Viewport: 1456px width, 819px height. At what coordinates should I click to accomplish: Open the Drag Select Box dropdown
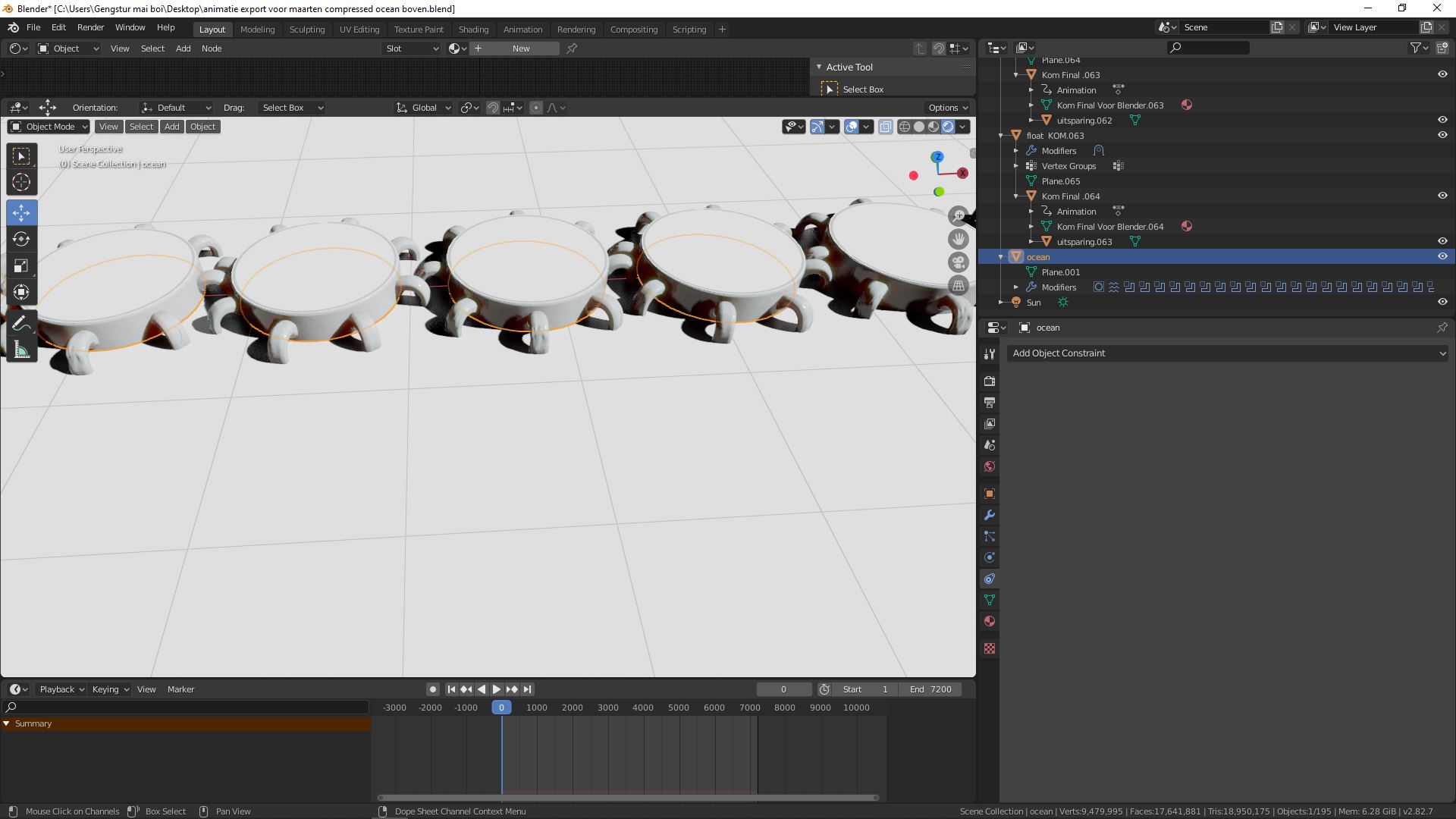[x=292, y=108]
